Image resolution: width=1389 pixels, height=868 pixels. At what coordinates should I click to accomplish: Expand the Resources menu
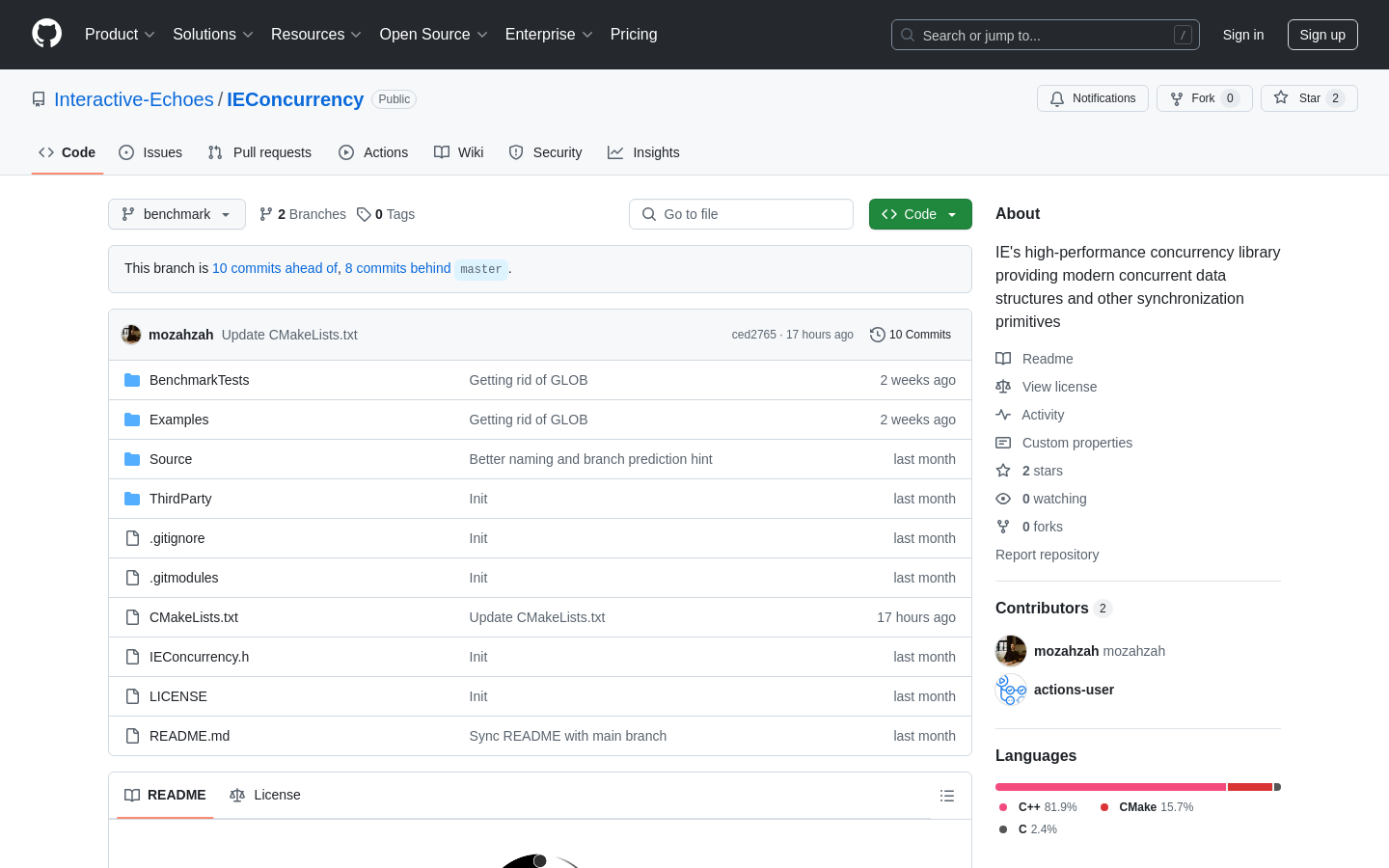tap(316, 35)
